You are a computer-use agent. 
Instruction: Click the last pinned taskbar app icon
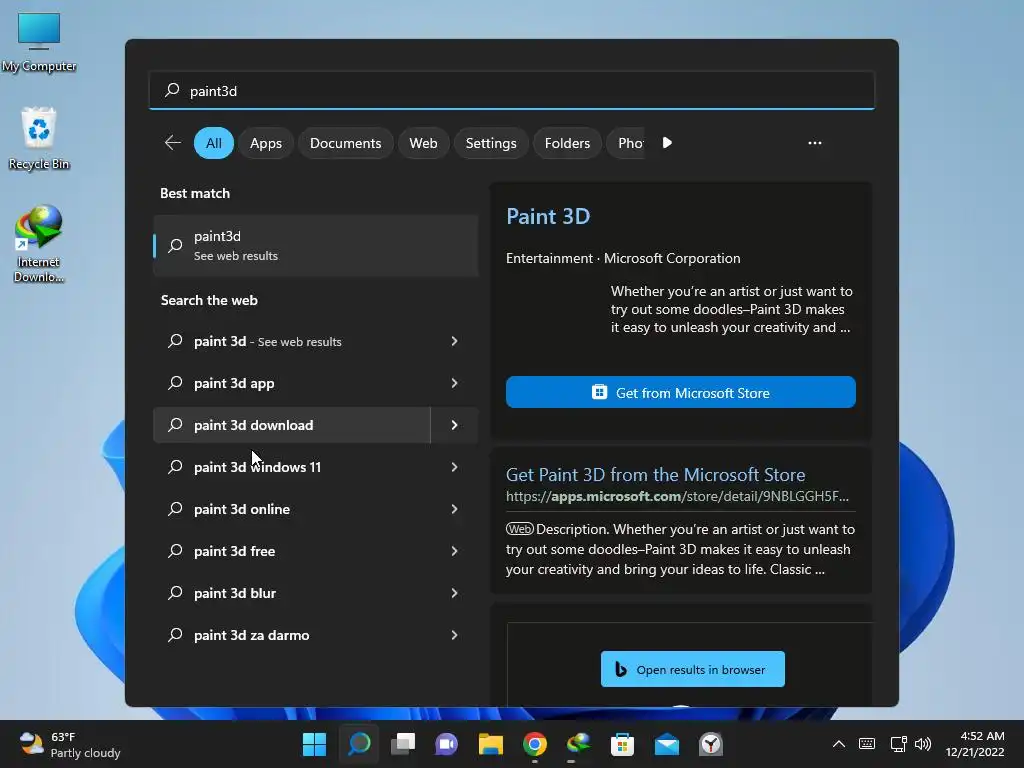click(711, 744)
